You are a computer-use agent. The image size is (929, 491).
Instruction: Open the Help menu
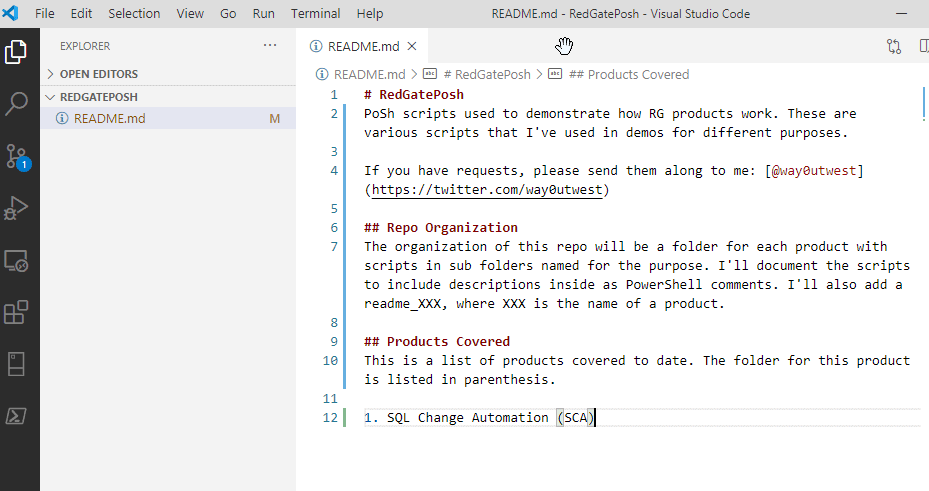(x=370, y=13)
